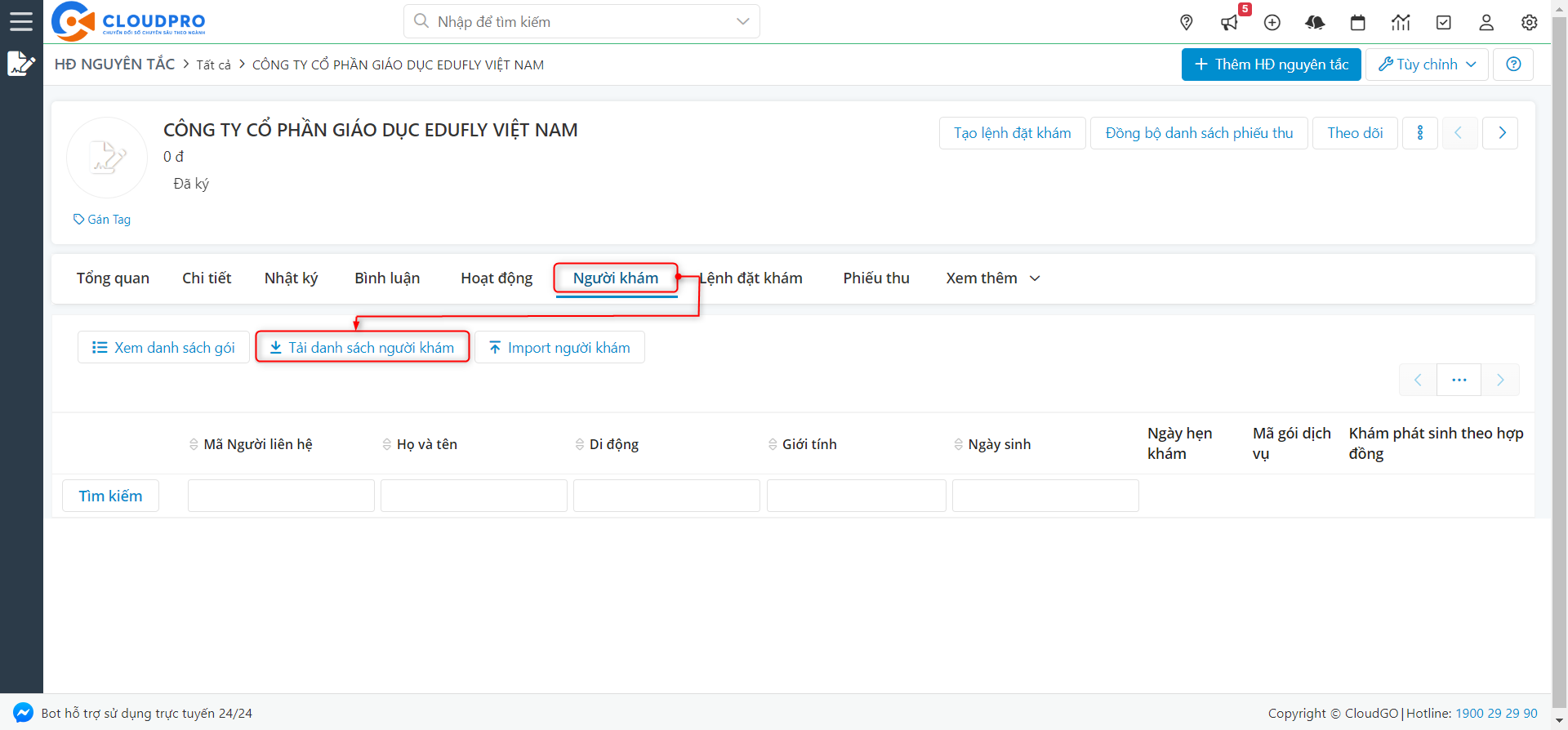This screenshot has width=1568, height=730.
Task: Open the calendar icon in header
Action: (1358, 22)
